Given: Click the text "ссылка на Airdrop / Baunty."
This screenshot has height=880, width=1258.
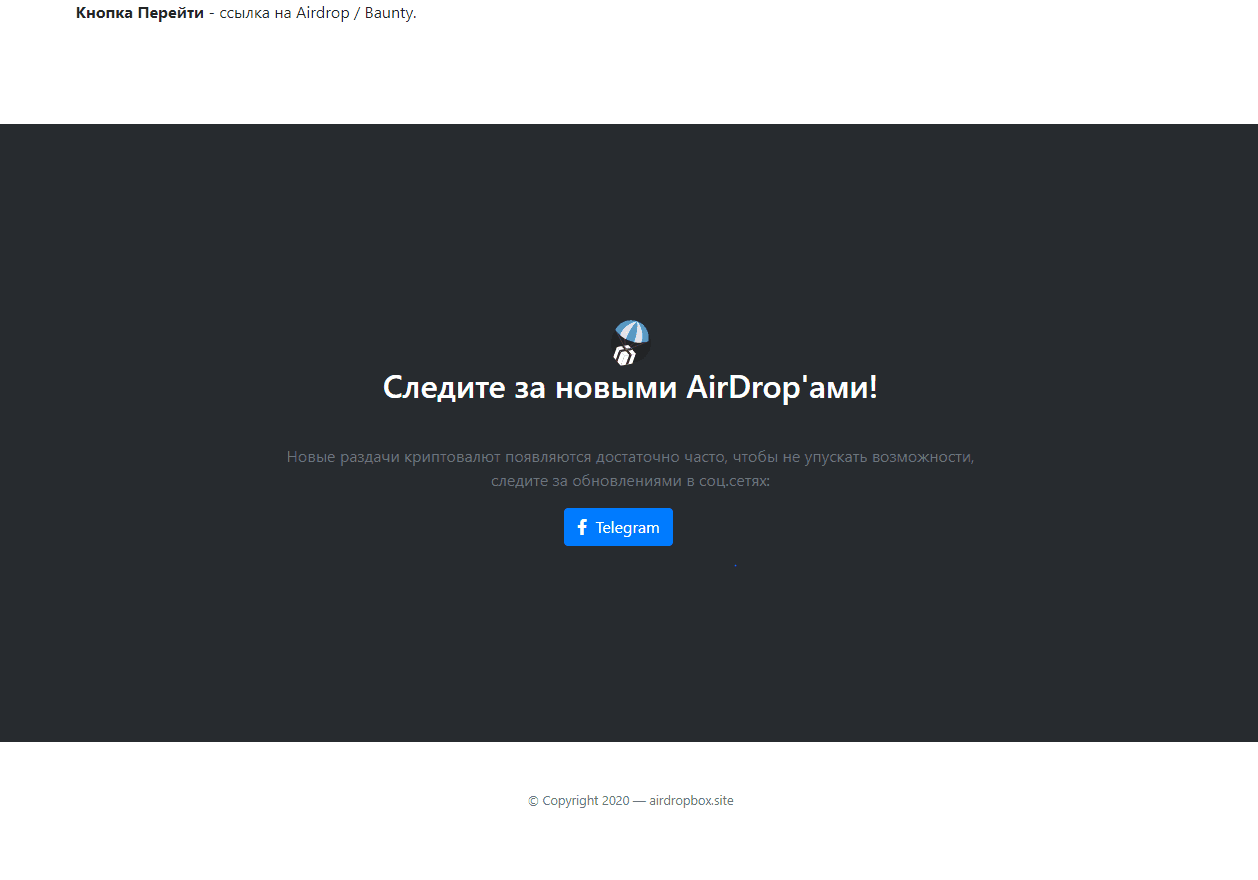Looking at the screenshot, I should tap(317, 14).
